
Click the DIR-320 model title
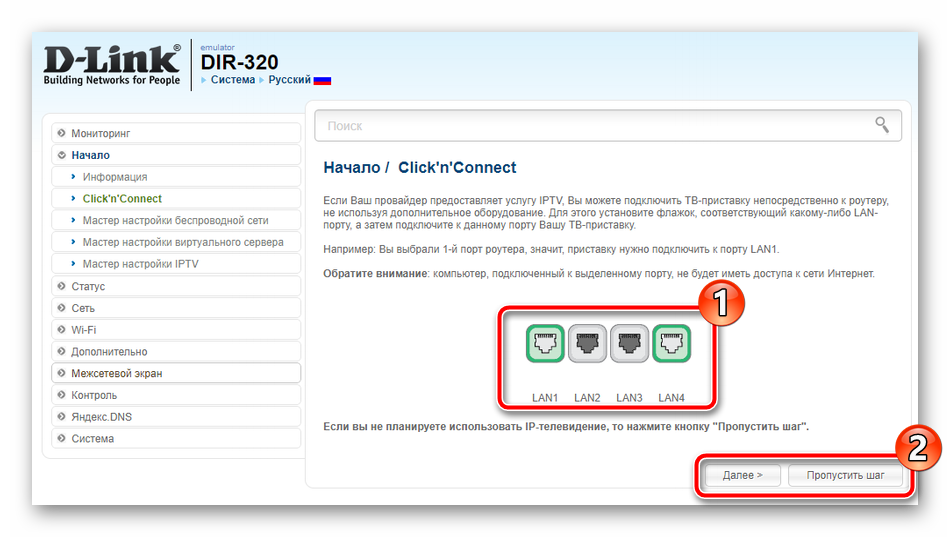click(239, 62)
